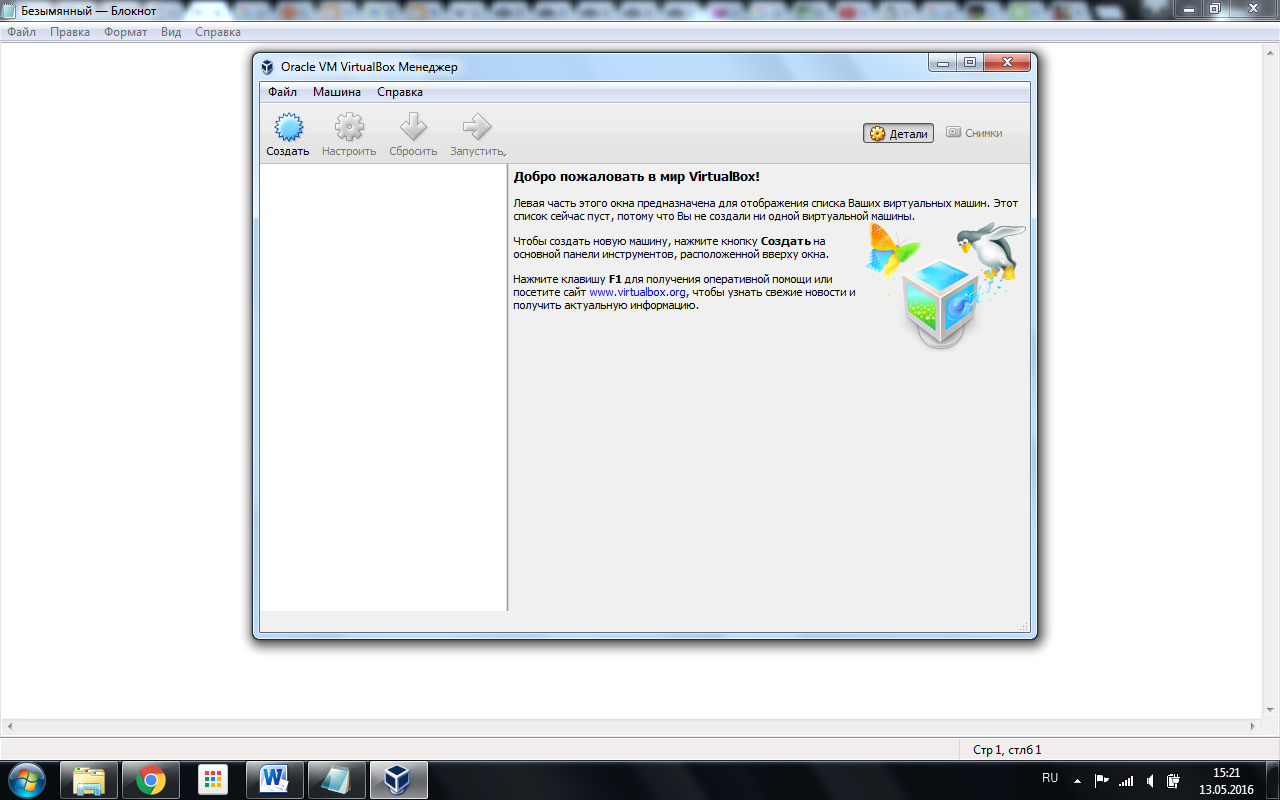The image size is (1280, 800).
Task: Select the heading Добро пожаловать в мир VirtualBox!
Action: click(636, 177)
